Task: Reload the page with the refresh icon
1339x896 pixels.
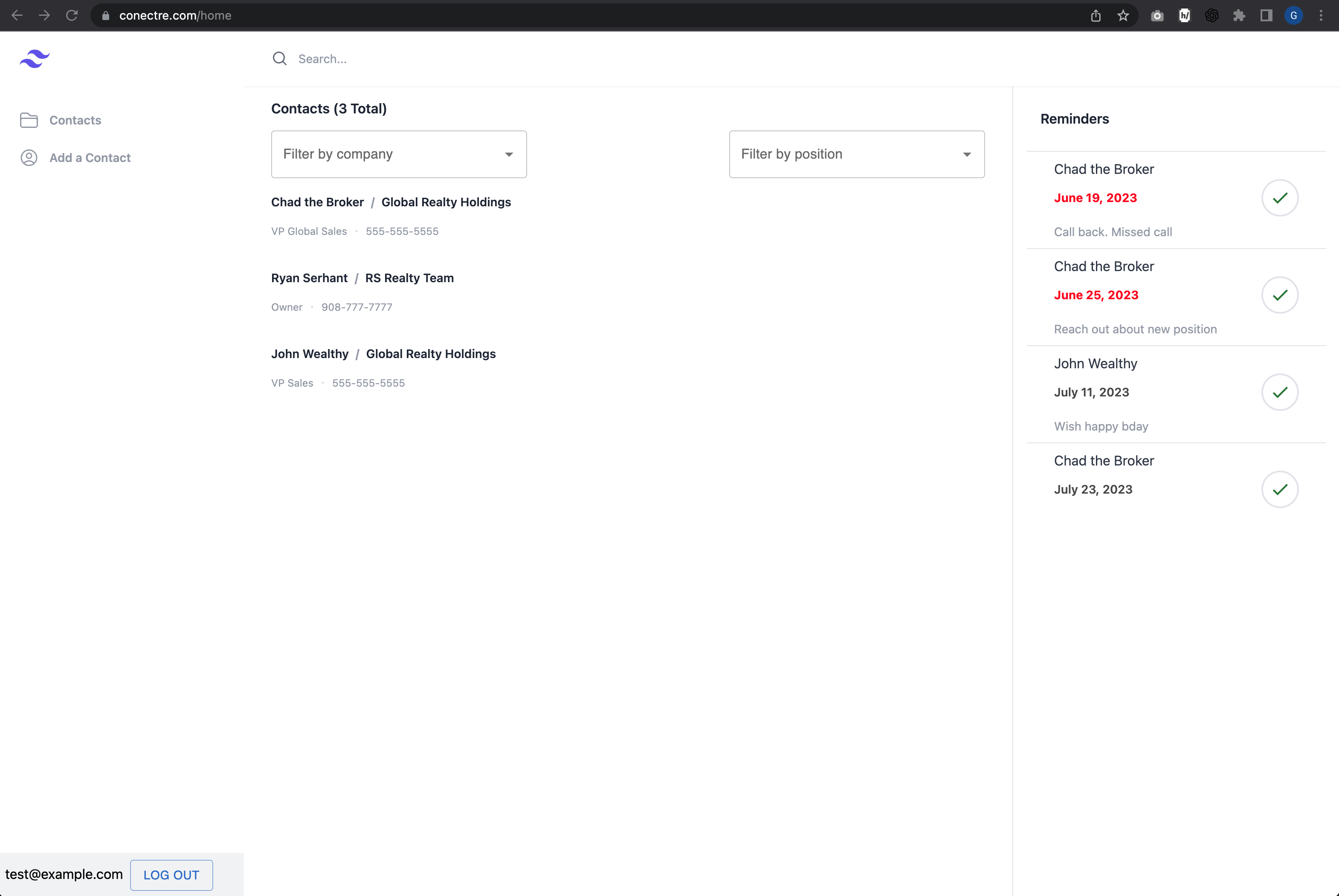Action: [x=72, y=15]
